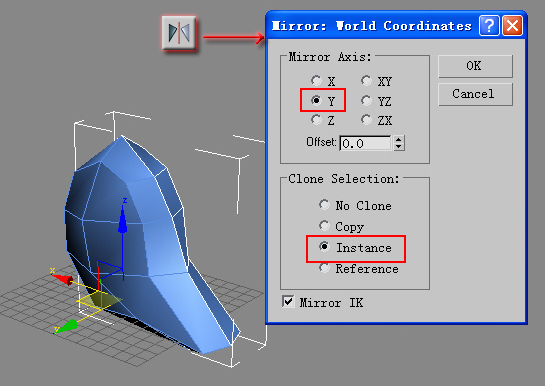This screenshot has height=386, width=545.
Task: Choose the ZX mirror plane option
Action: pos(366,120)
